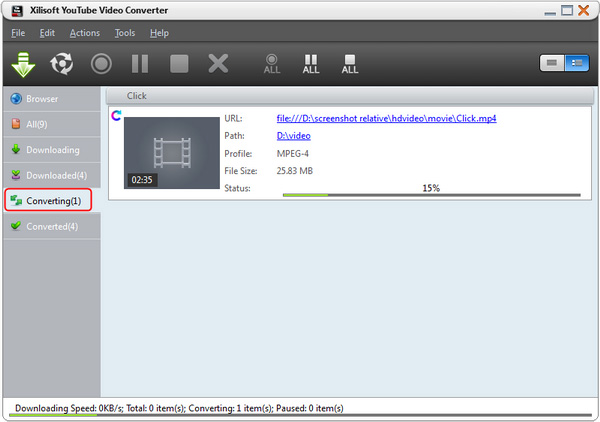Click the Stop All toolbar icon
This screenshot has height=422, width=600.
coord(350,64)
